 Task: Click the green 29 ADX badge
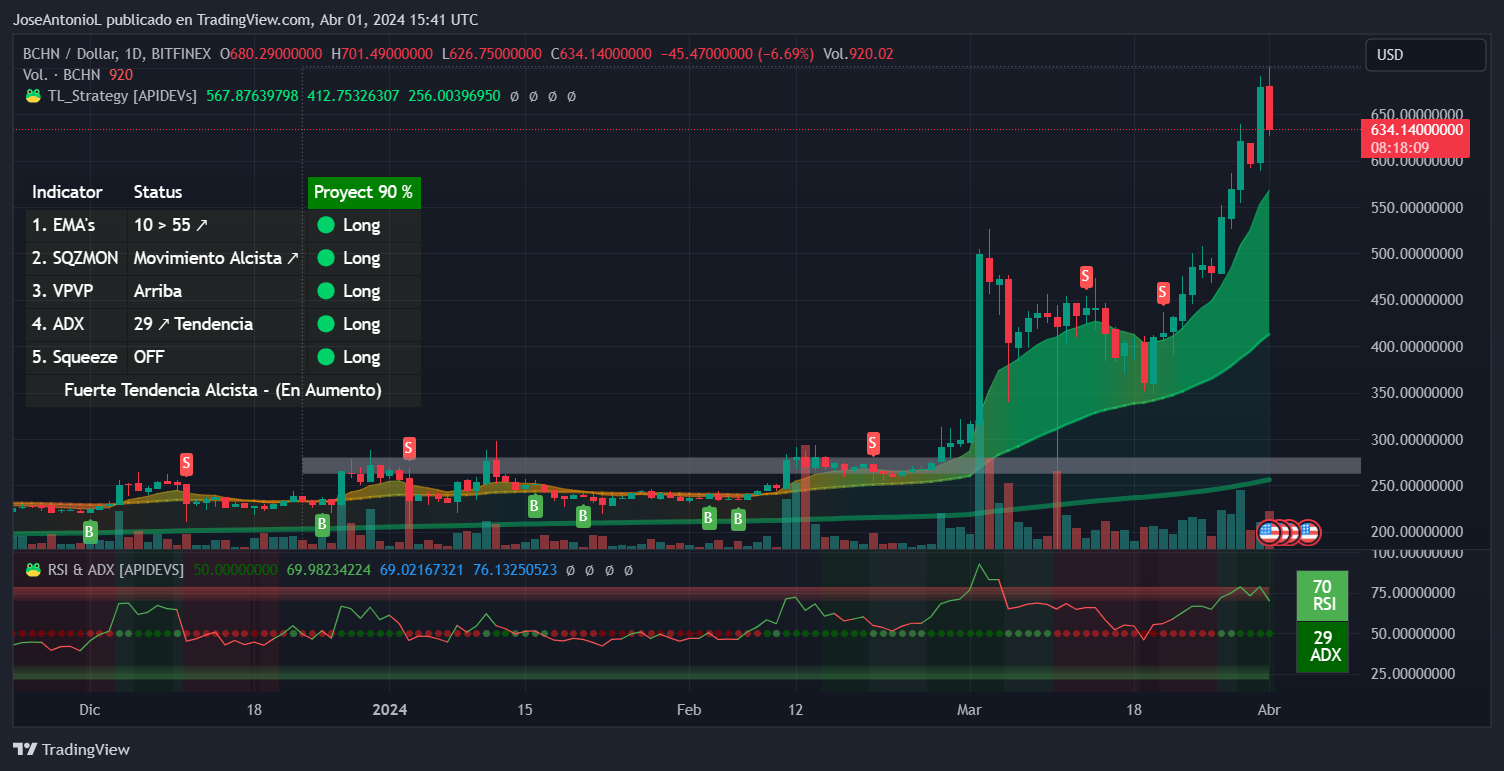(x=1322, y=647)
